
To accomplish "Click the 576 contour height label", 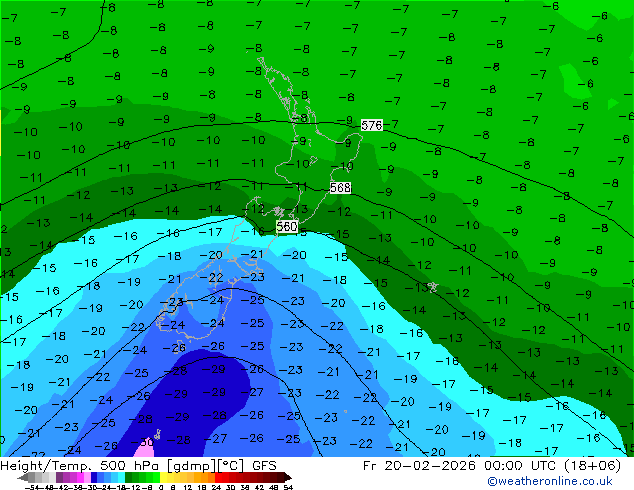I will pos(372,125).
